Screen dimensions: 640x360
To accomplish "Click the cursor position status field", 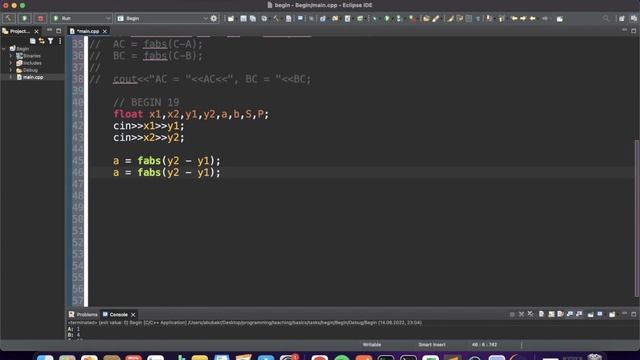I will pos(484,345).
